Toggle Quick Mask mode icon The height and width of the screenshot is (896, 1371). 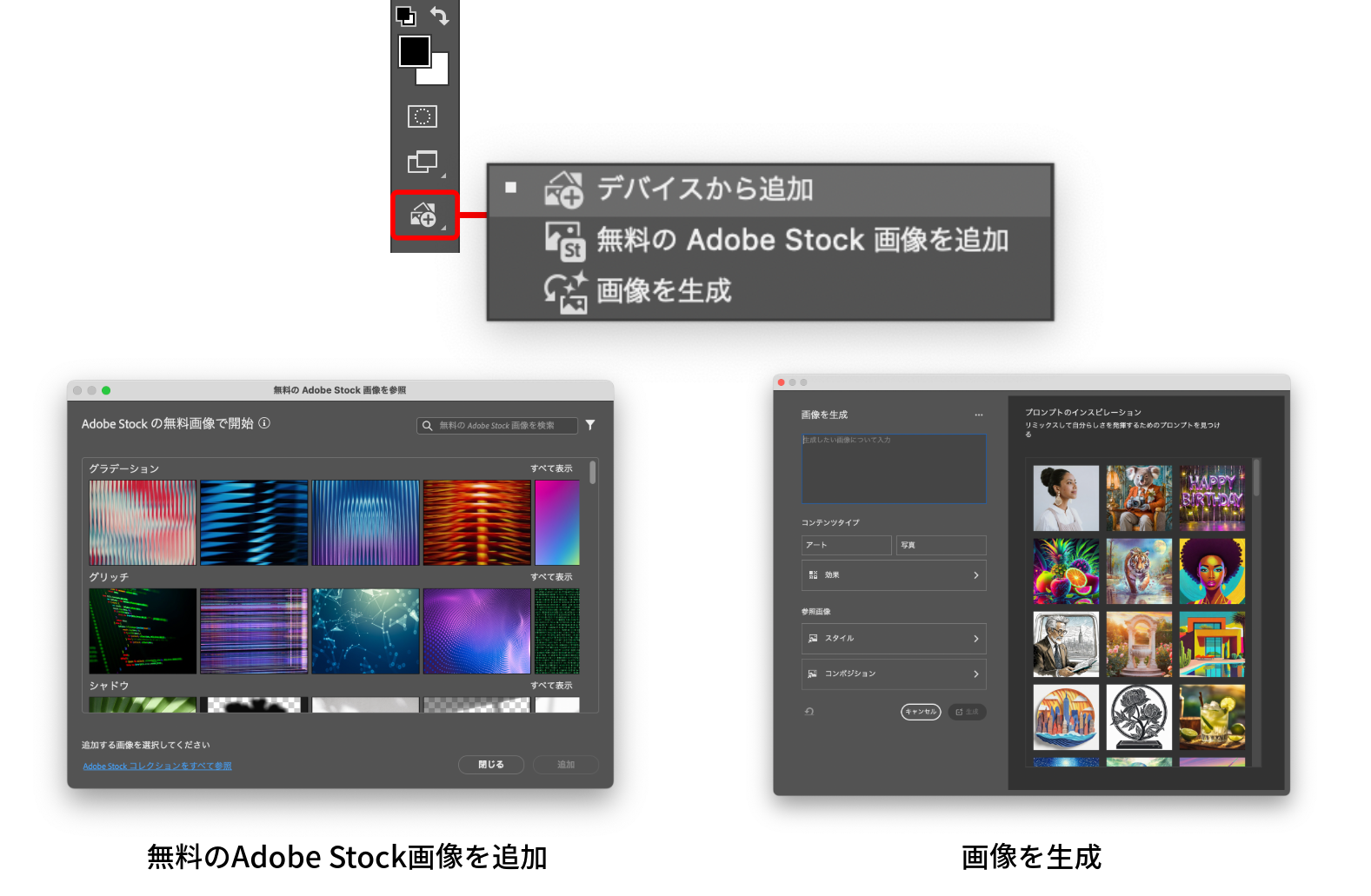423,116
